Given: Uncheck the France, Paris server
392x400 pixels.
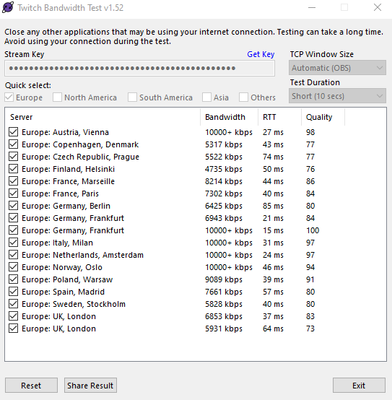Looking at the screenshot, I should 13,193.
